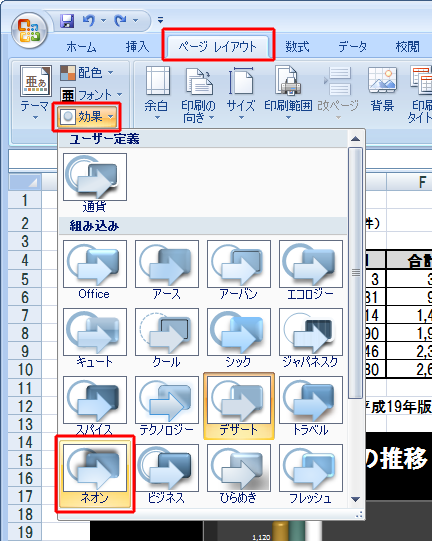This screenshot has height=541, width=432.
Task: Open Quick Access Toolbar customize arrow
Action: point(160,20)
